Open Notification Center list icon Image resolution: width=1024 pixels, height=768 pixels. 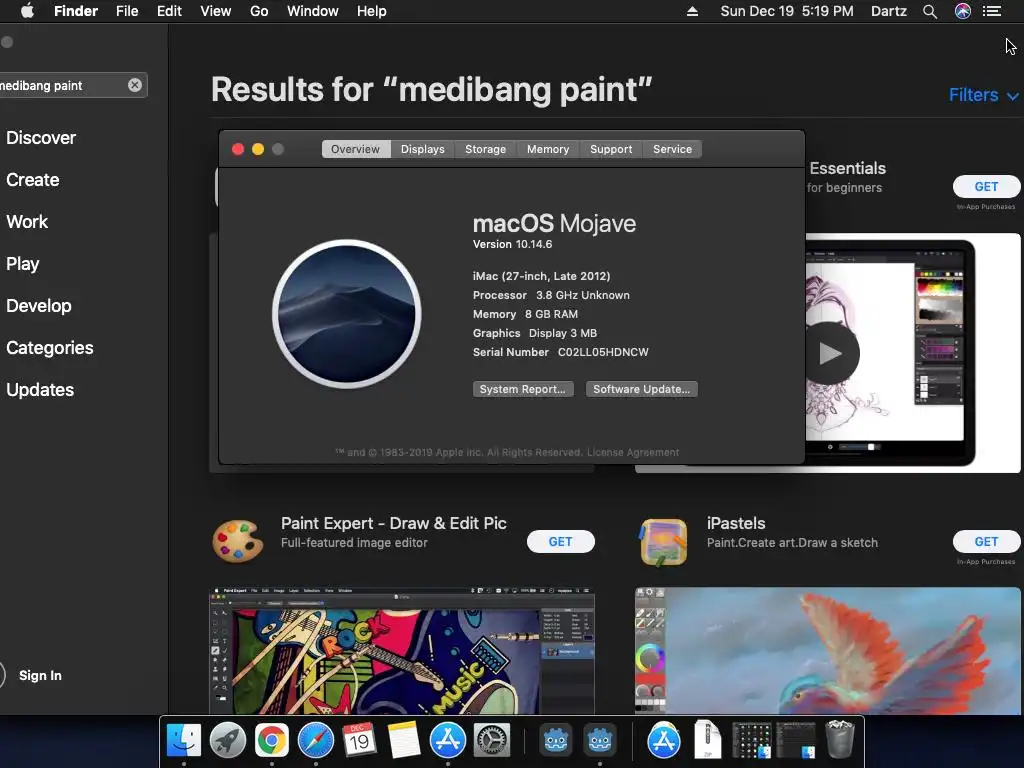point(992,11)
